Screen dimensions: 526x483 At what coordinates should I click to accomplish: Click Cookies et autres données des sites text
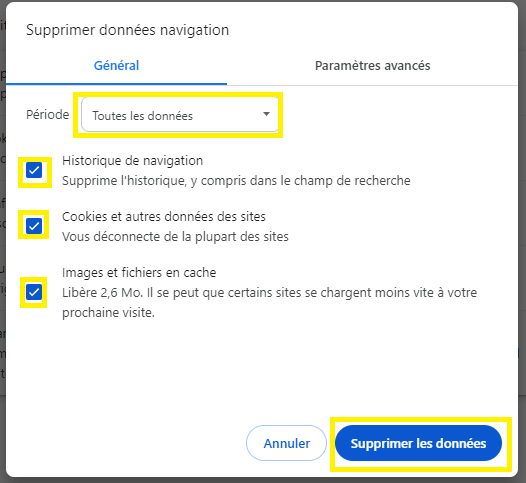[164, 217]
